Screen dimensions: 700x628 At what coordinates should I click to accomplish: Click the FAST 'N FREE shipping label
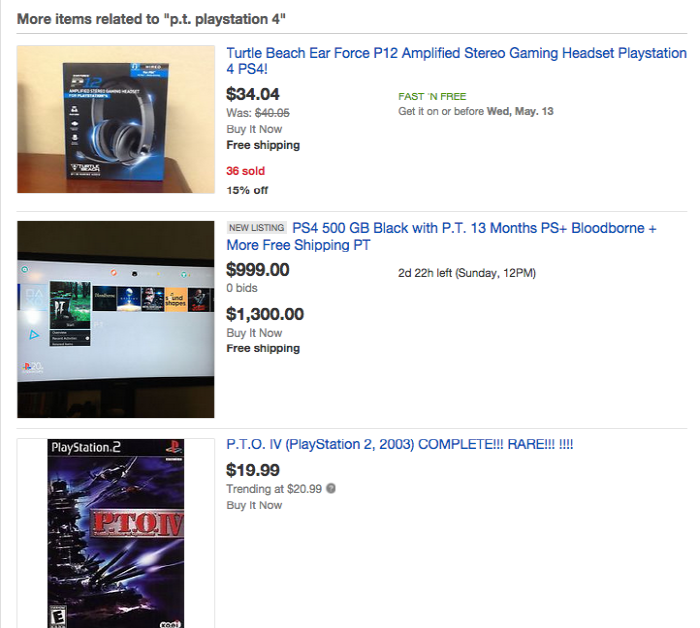pos(432,96)
